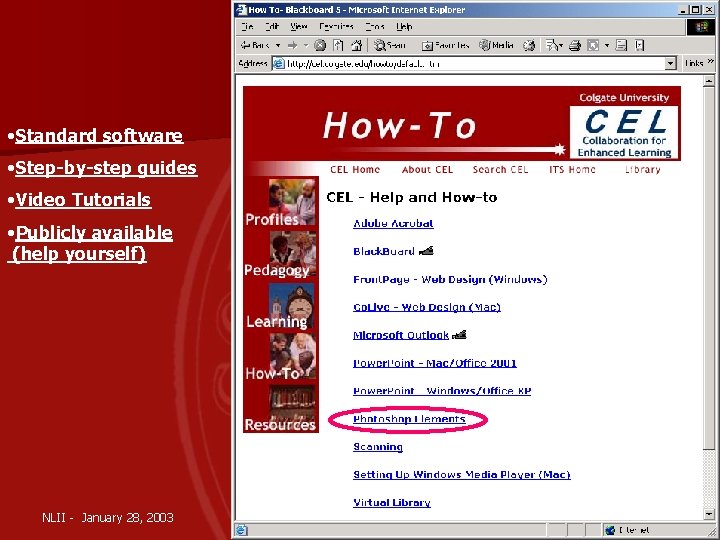
Task: Open the BlackBoard how-to link
Action: (x=384, y=252)
